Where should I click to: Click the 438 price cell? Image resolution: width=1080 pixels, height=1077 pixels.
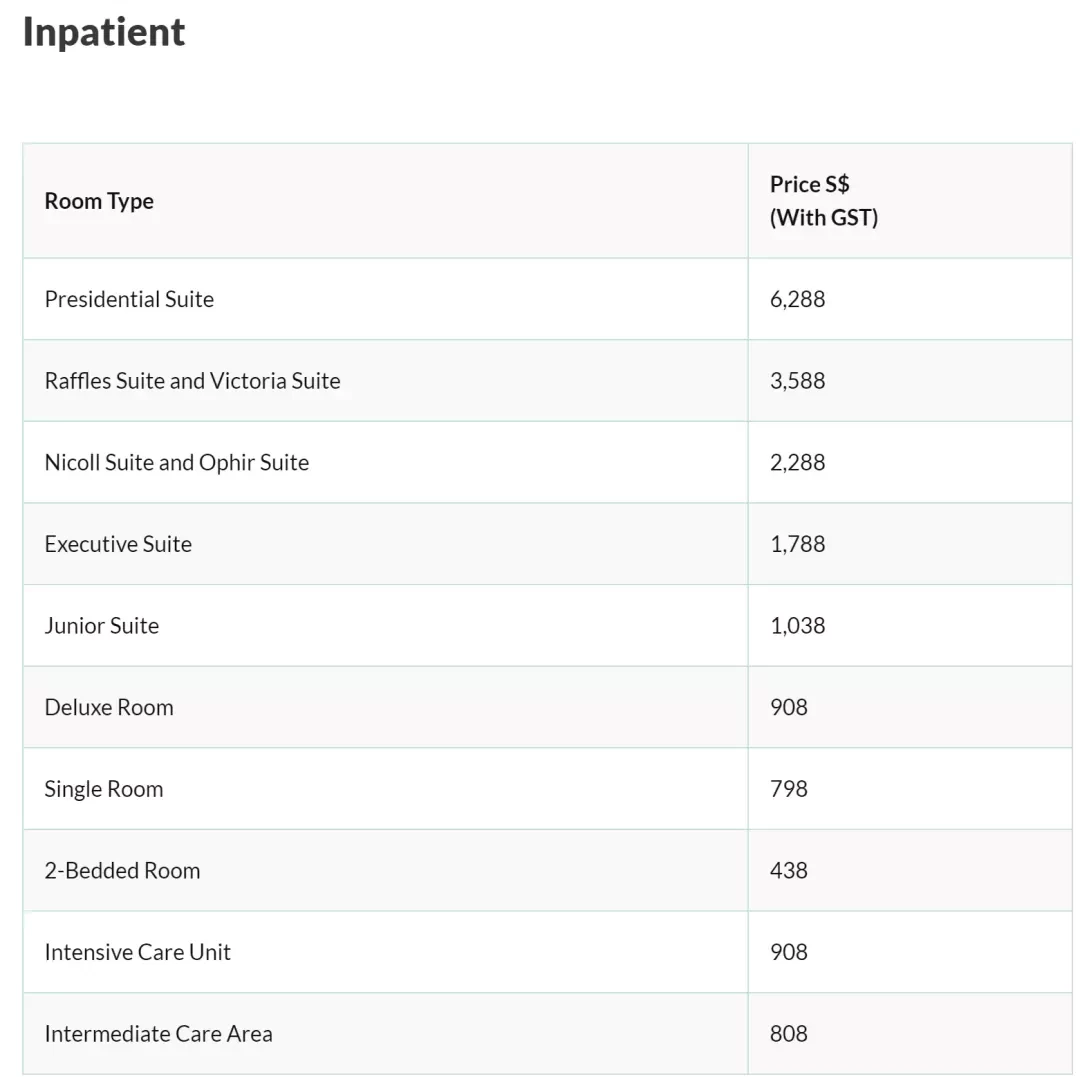pos(789,870)
